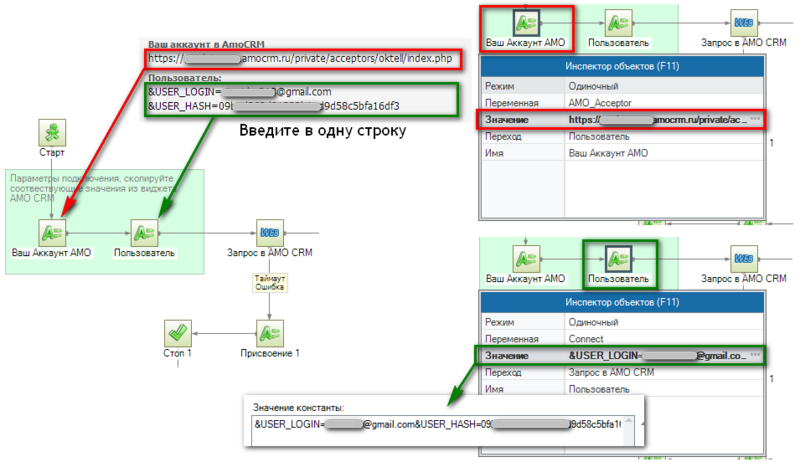Viewport: 800px width, 462px height.
Task: Click the &USER_LOGIN line under Пользователь heading
Action: coord(240,92)
